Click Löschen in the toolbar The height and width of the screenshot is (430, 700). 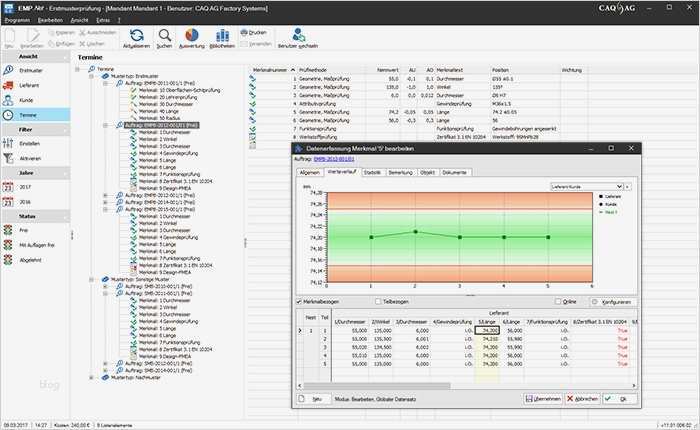click(92, 44)
